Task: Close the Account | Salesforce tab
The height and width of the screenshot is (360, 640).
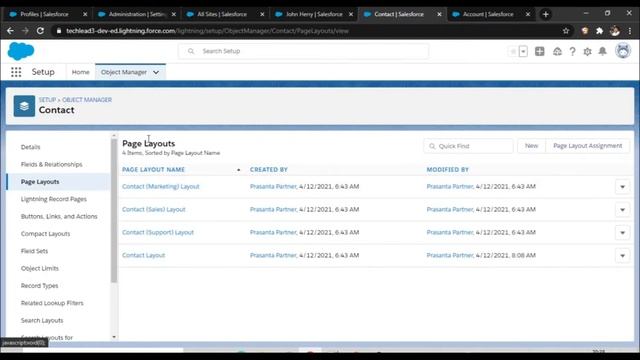Action: [528, 14]
